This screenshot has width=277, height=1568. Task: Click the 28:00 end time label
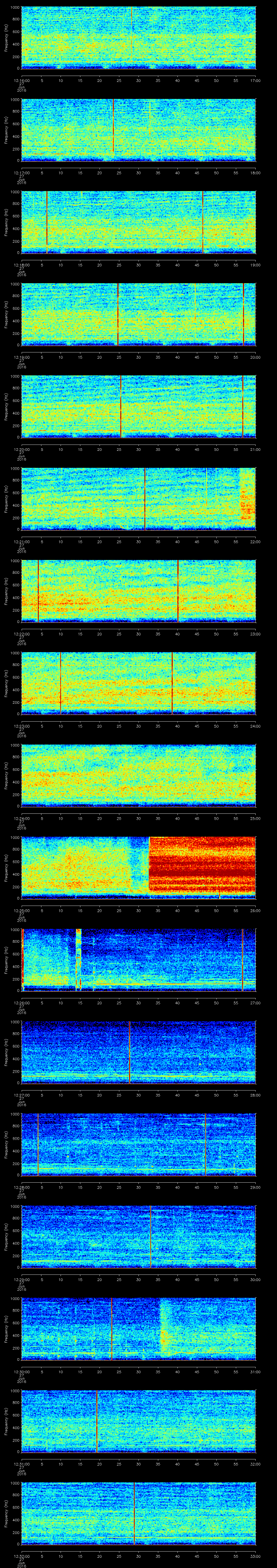point(256,1095)
